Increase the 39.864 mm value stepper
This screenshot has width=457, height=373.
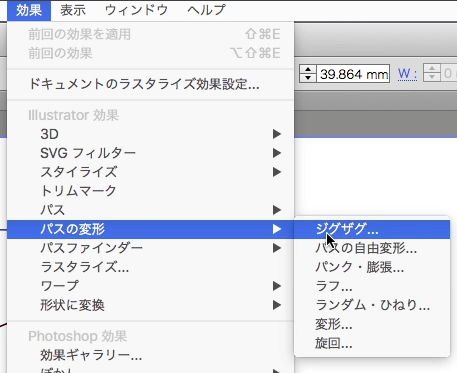click(x=308, y=69)
